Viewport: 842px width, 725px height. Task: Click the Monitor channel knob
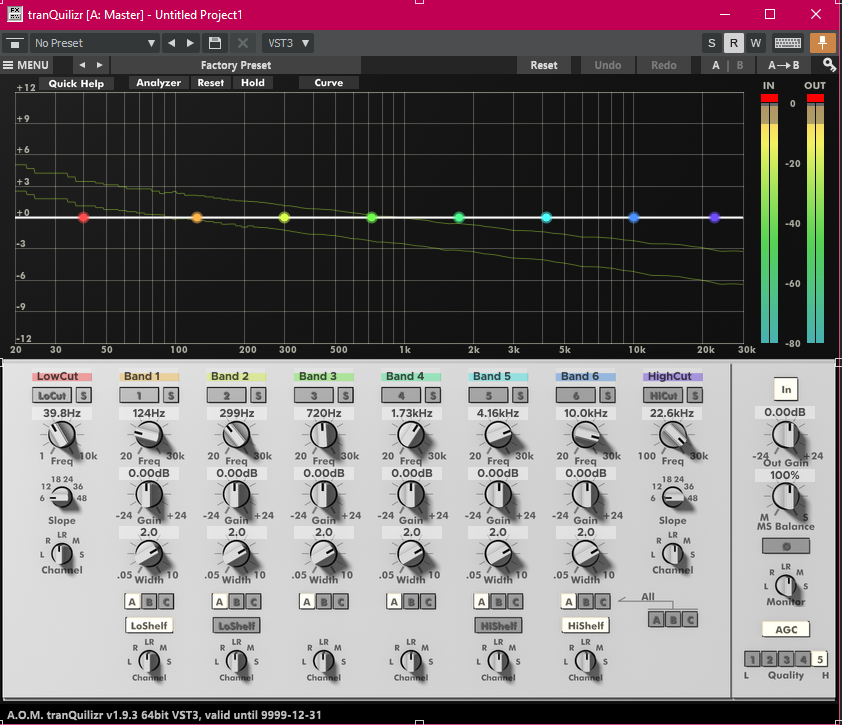tap(786, 585)
